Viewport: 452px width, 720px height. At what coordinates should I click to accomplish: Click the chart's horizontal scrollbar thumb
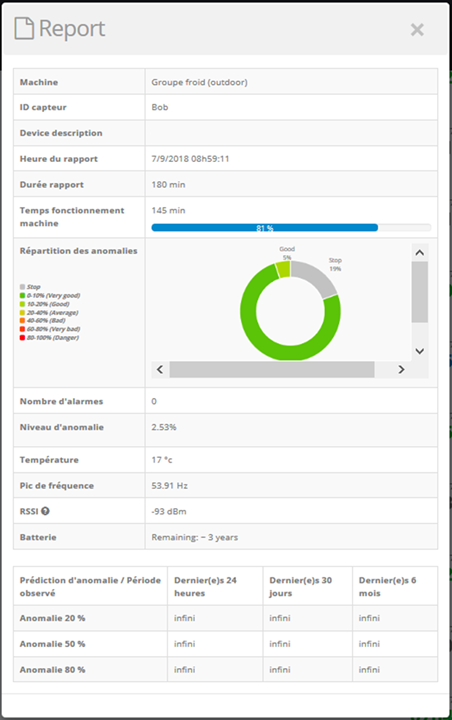[x=272, y=369]
